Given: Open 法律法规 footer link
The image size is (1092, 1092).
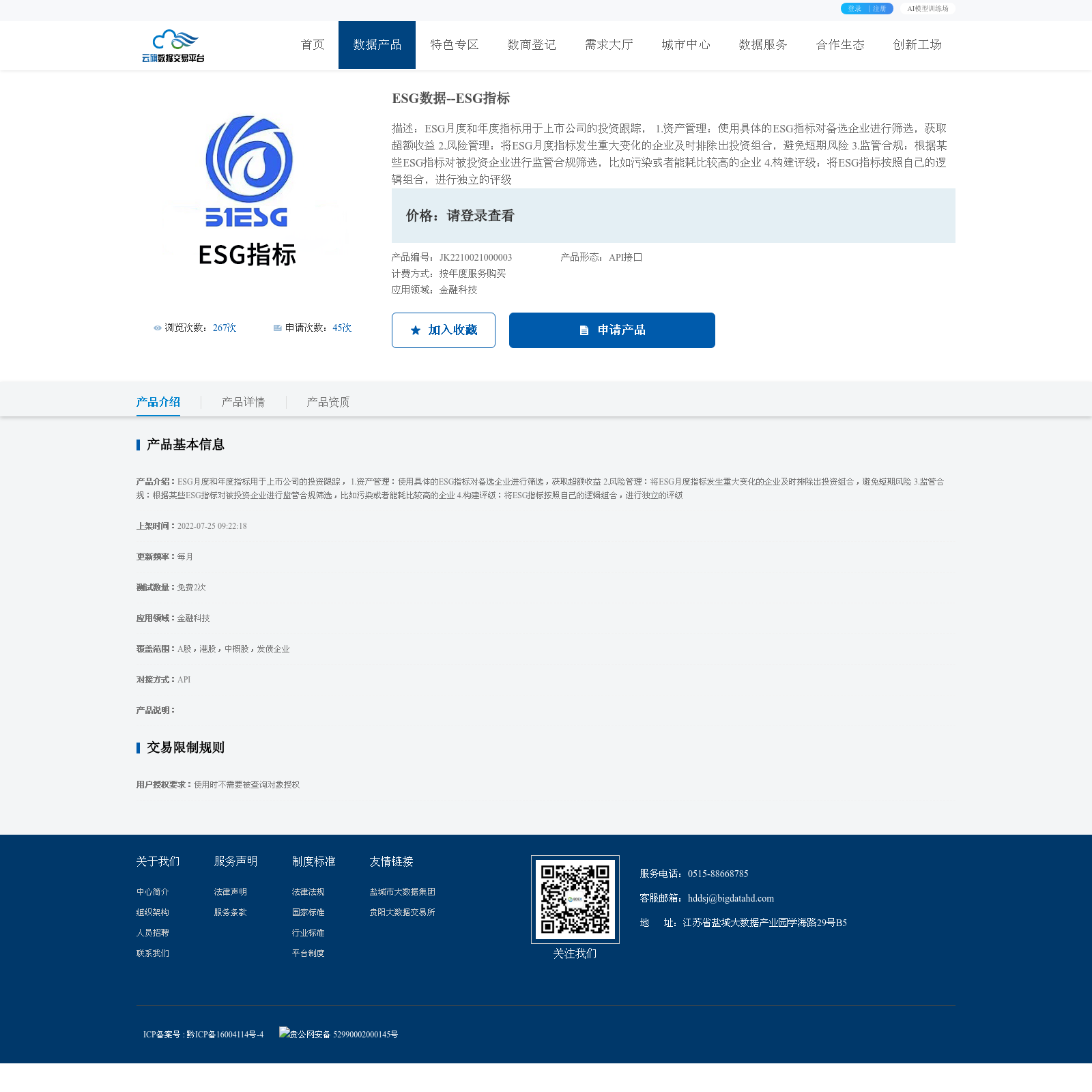Looking at the screenshot, I should point(308,892).
